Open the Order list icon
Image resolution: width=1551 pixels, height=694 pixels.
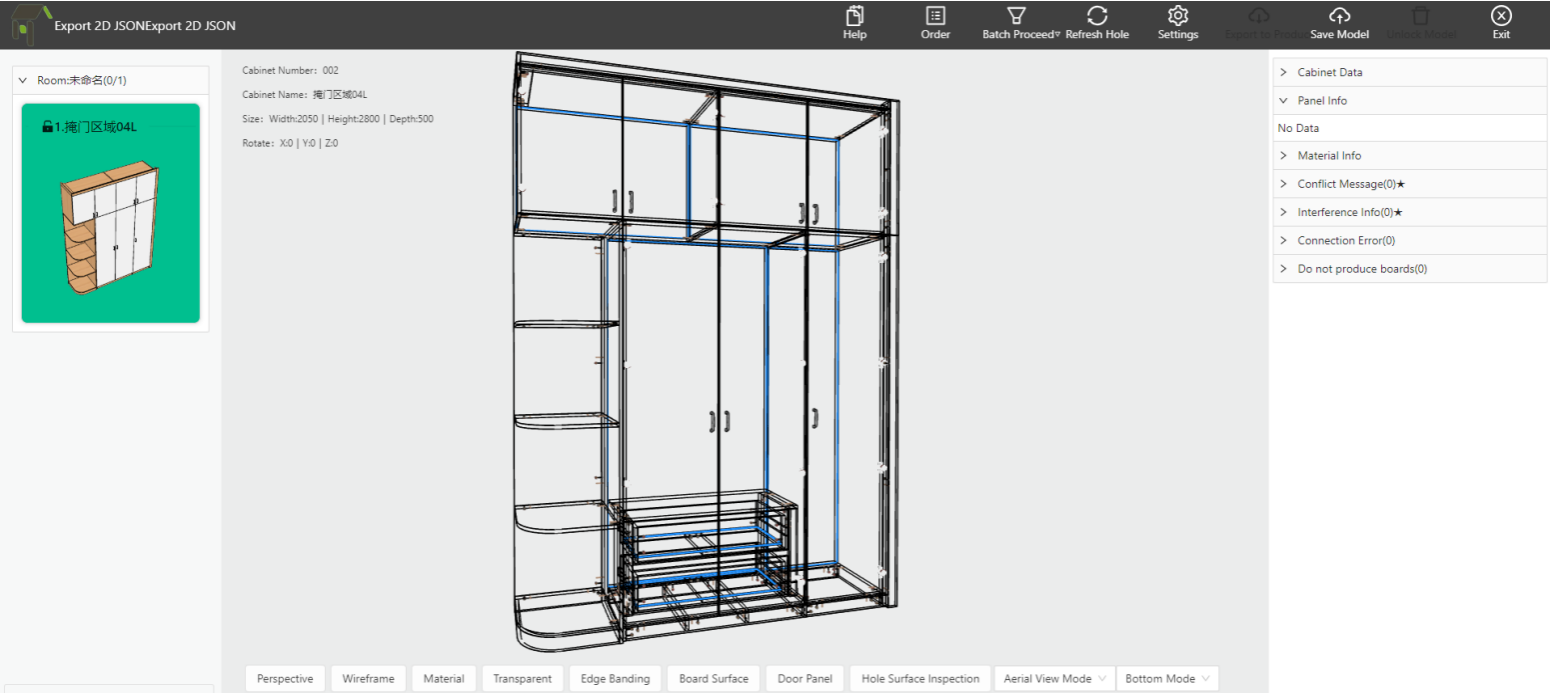click(x=935, y=17)
